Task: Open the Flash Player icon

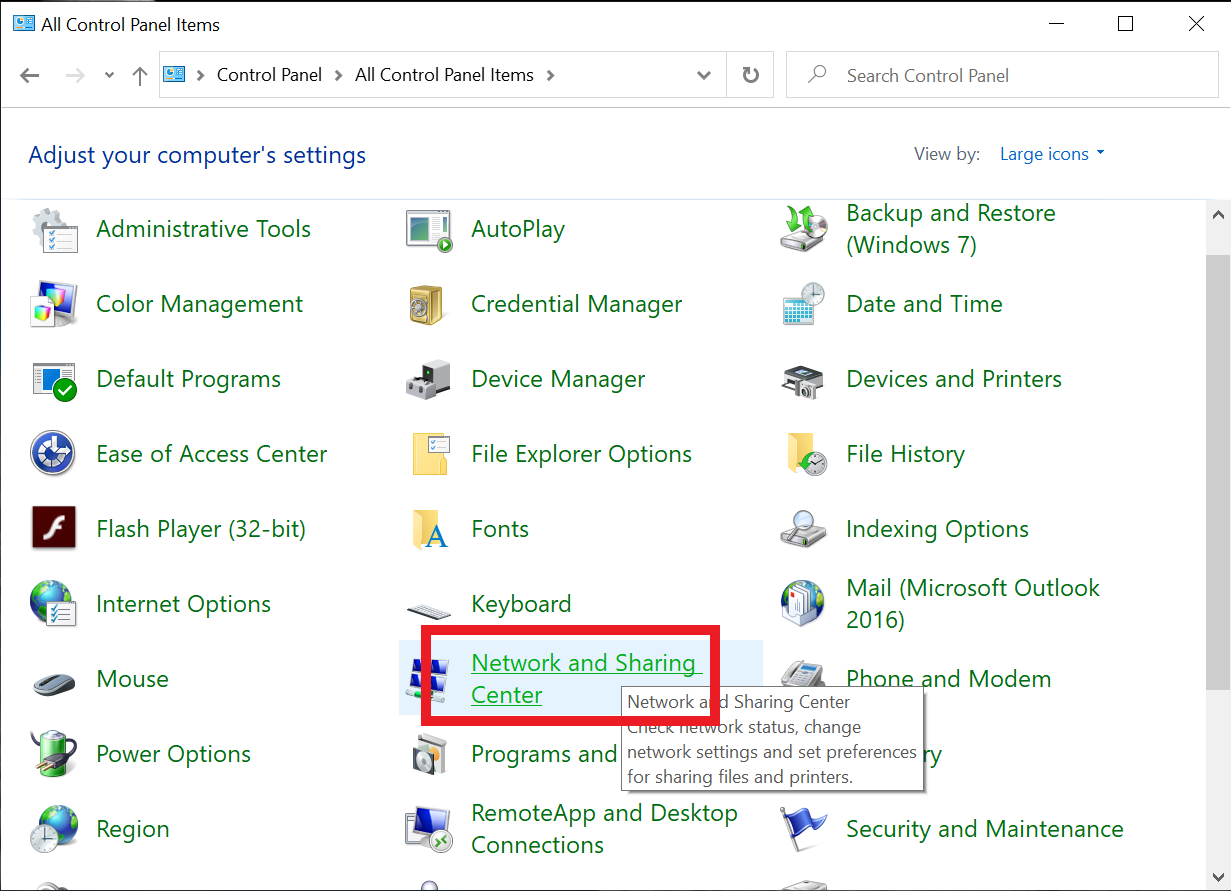Action: (54, 529)
